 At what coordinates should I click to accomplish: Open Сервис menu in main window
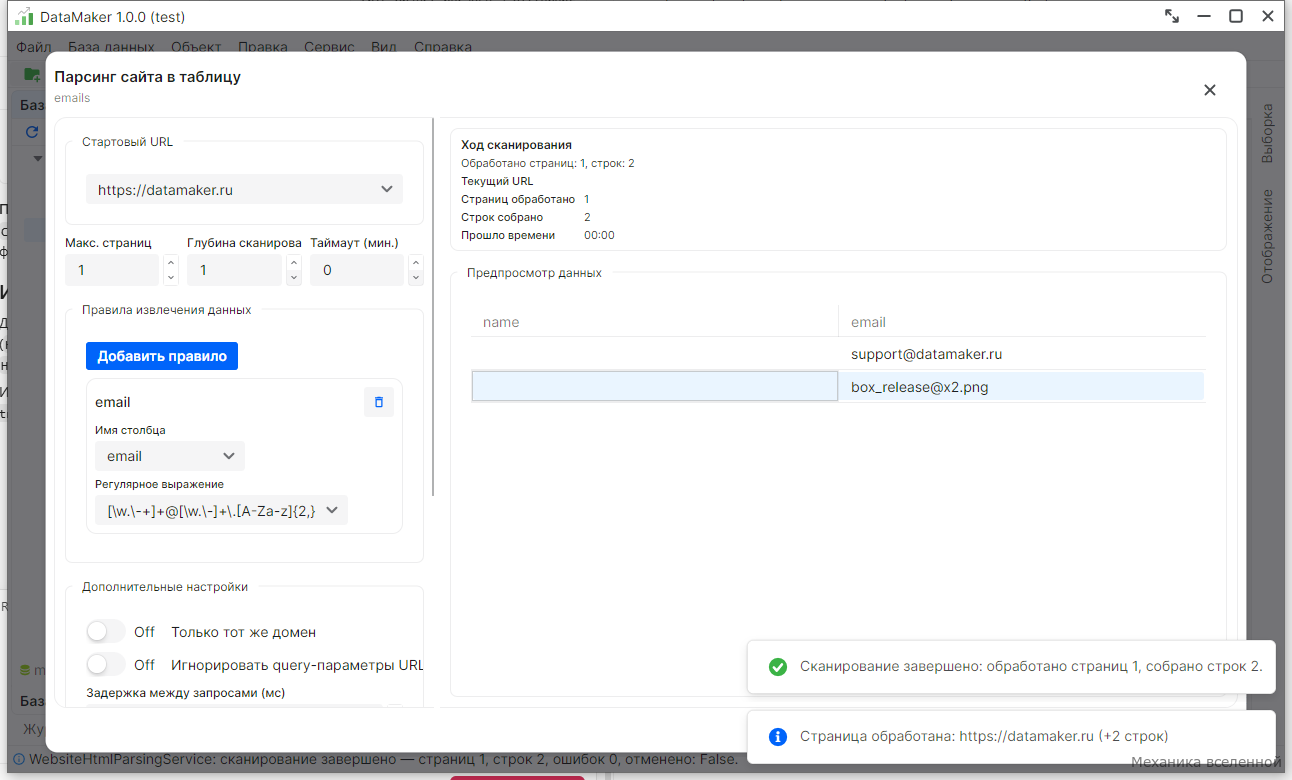(329, 47)
